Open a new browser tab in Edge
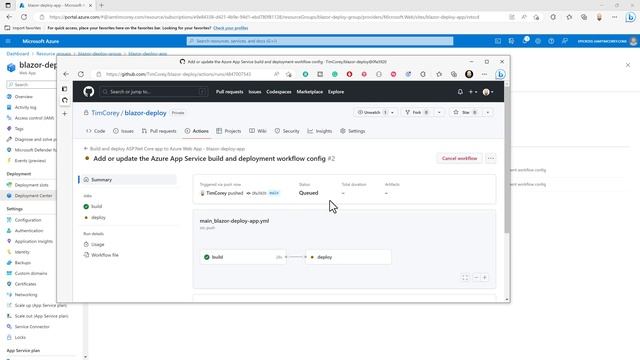Viewport: 640px width, 360px height. [x=101, y=5]
